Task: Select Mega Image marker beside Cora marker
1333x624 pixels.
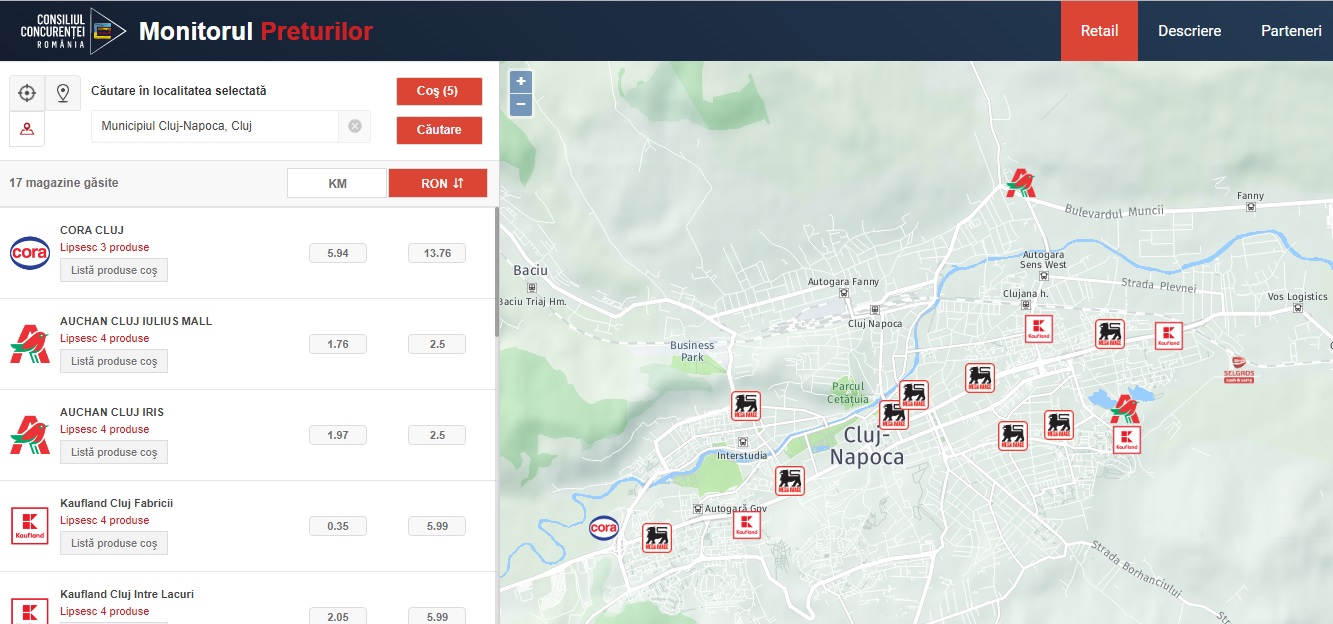Action: point(657,538)
